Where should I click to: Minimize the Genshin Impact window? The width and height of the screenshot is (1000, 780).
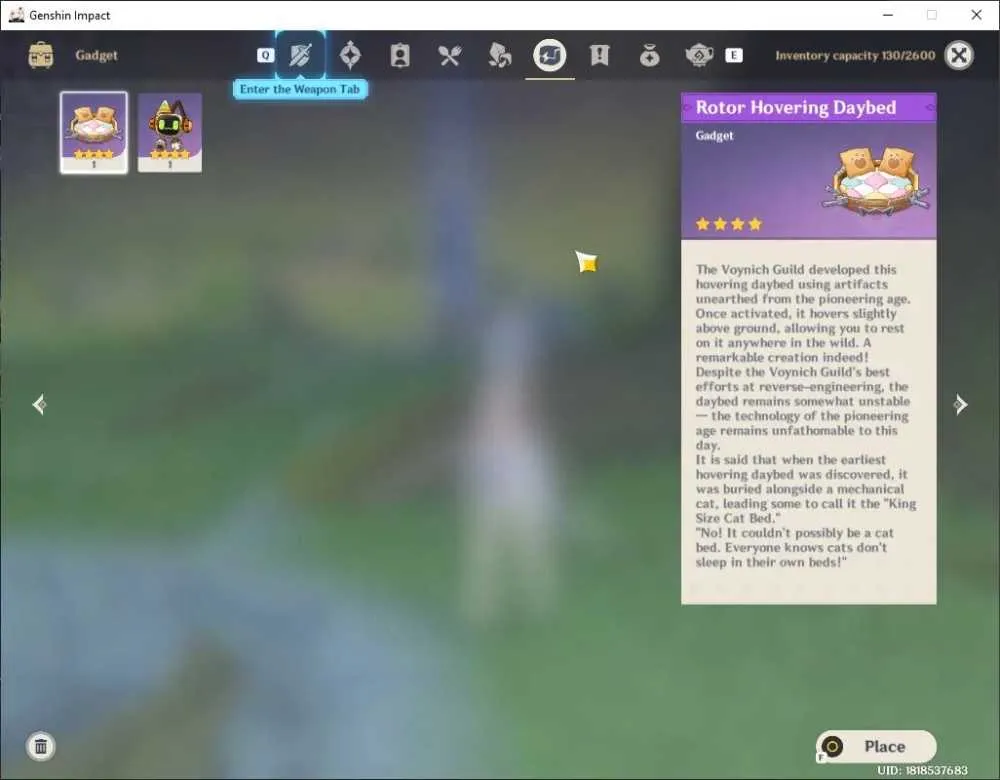888,15
